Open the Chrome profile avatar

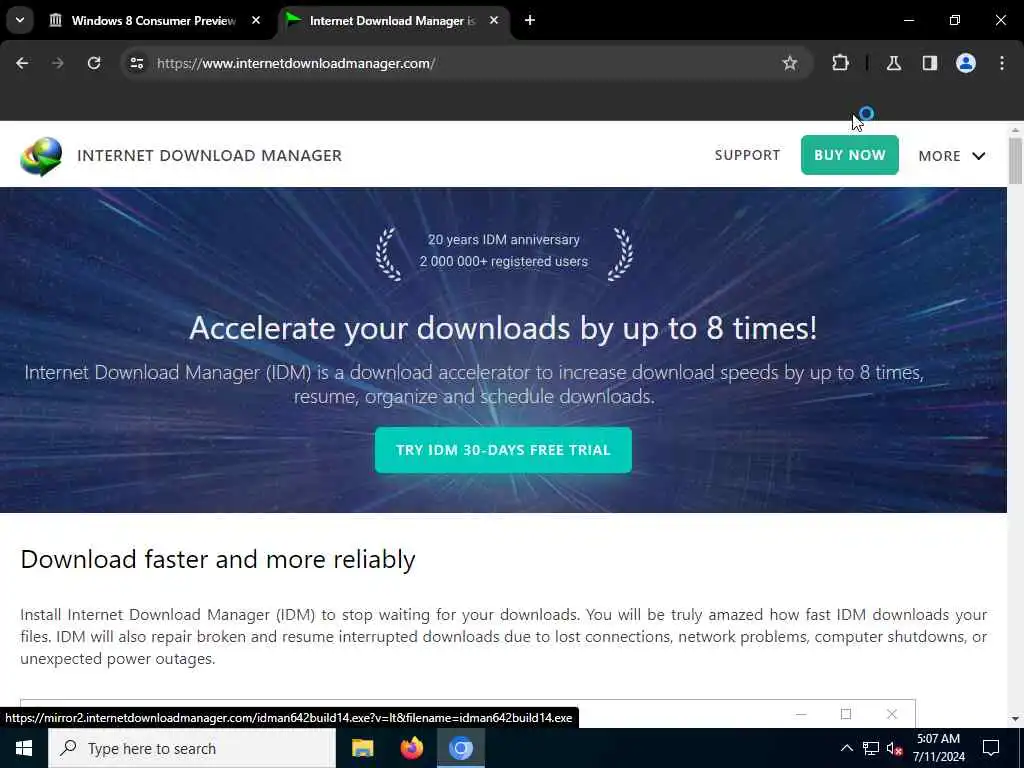[966, 63]
